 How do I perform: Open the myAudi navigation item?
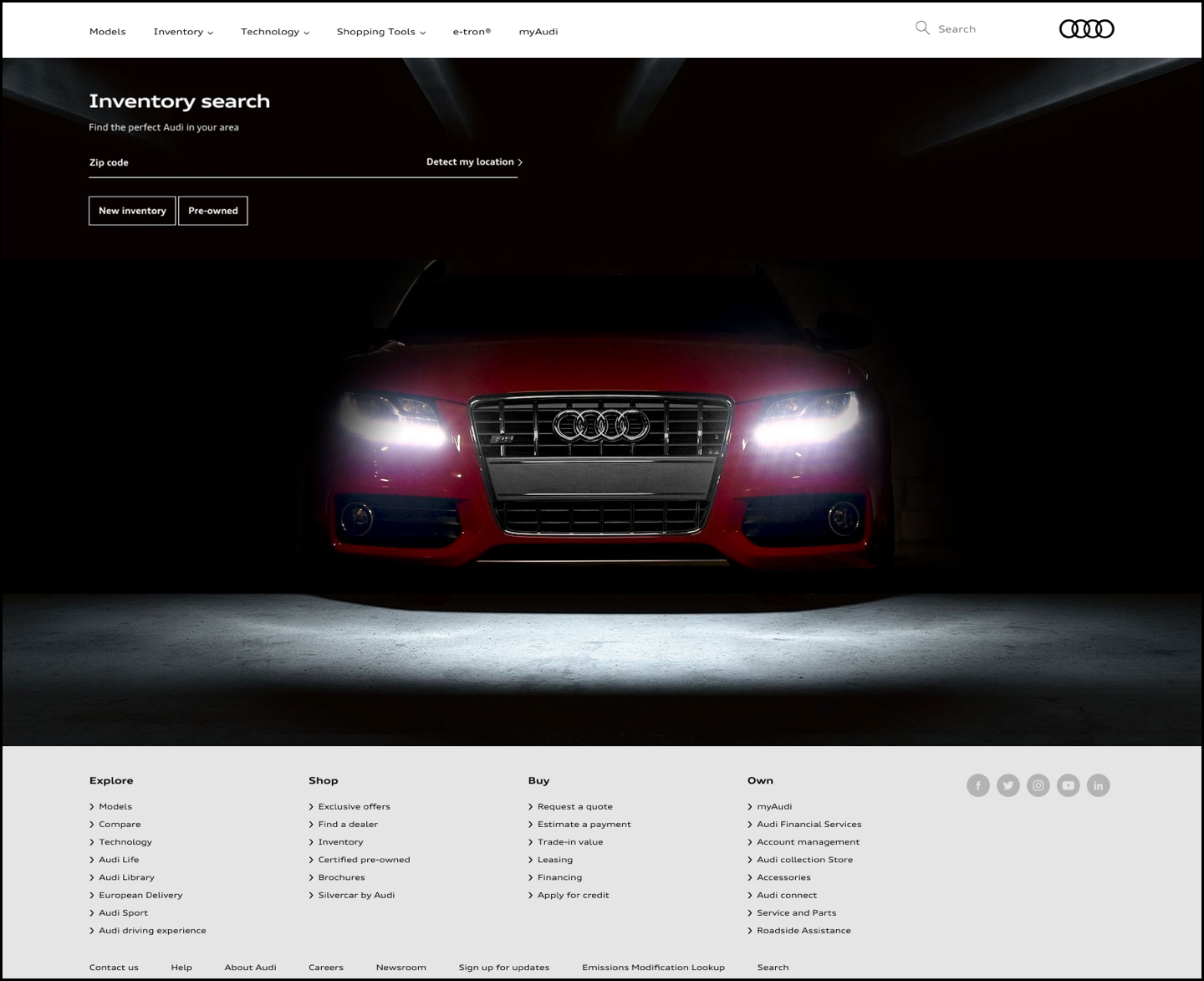coord(538,32)
